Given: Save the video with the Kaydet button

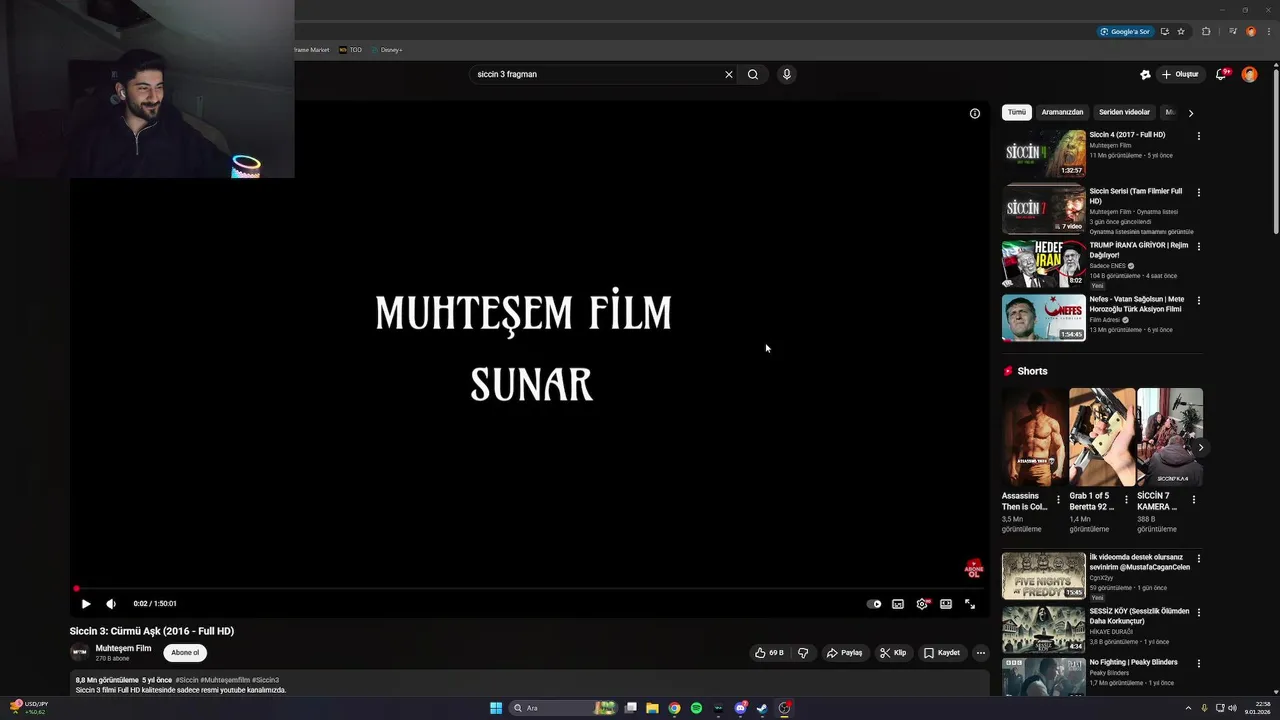Looking at the screenshot, I should tap(942, 653).
